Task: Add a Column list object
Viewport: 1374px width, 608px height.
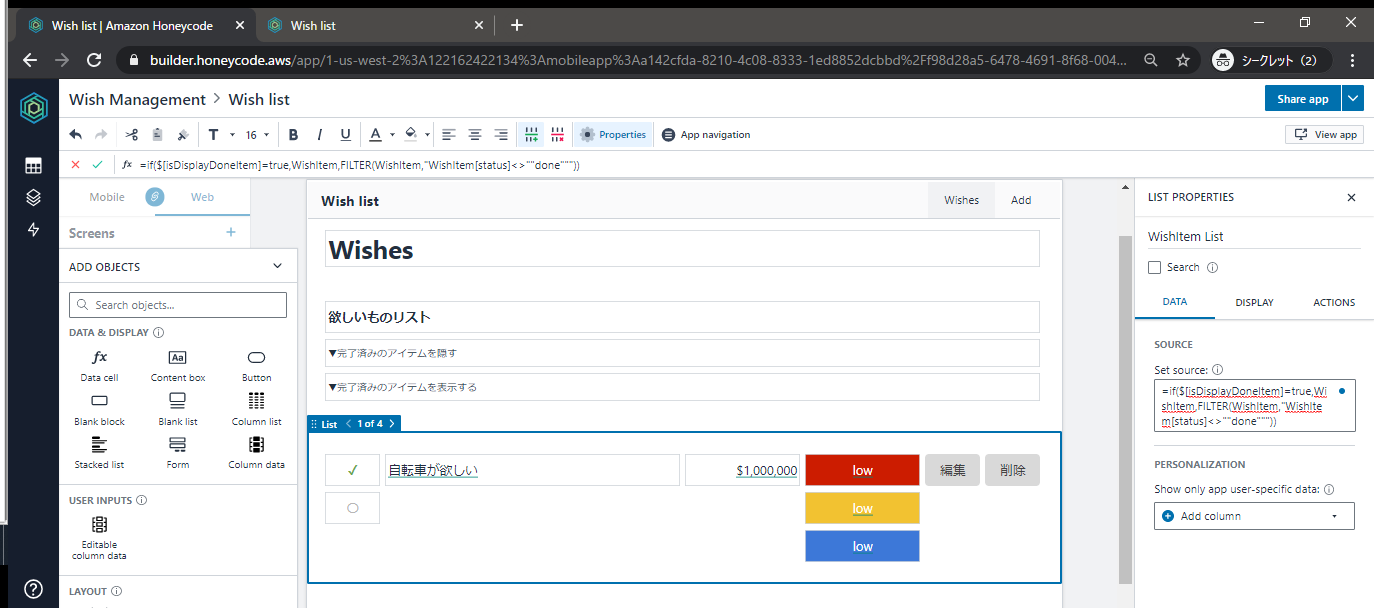Action: coord(256,409)
